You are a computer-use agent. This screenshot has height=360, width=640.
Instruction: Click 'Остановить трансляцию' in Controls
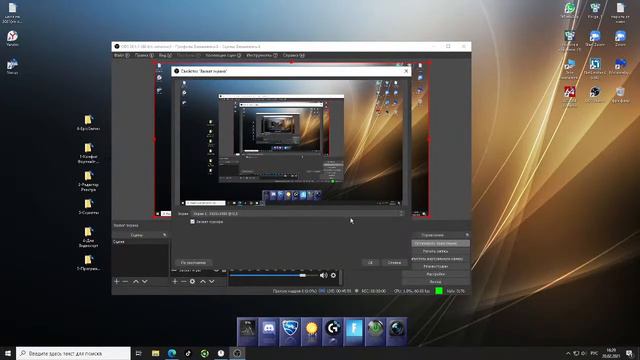pos(440,243)
